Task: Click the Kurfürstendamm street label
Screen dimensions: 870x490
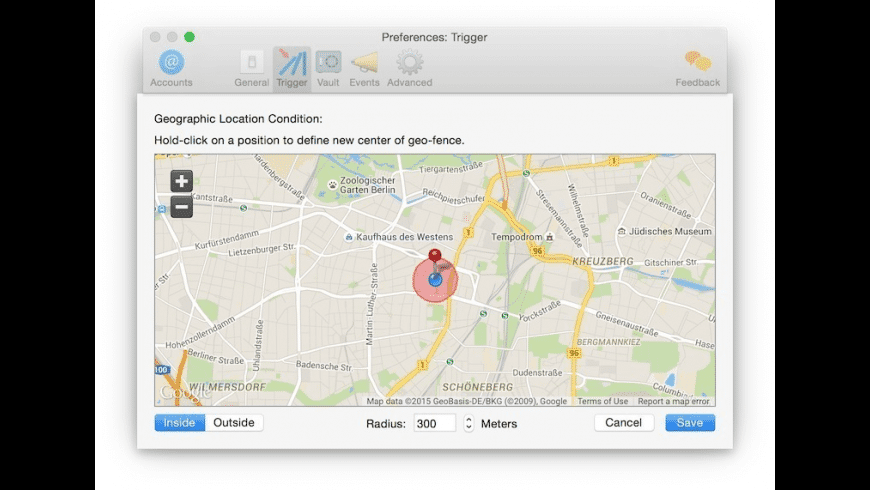Action: click(227, 240)
